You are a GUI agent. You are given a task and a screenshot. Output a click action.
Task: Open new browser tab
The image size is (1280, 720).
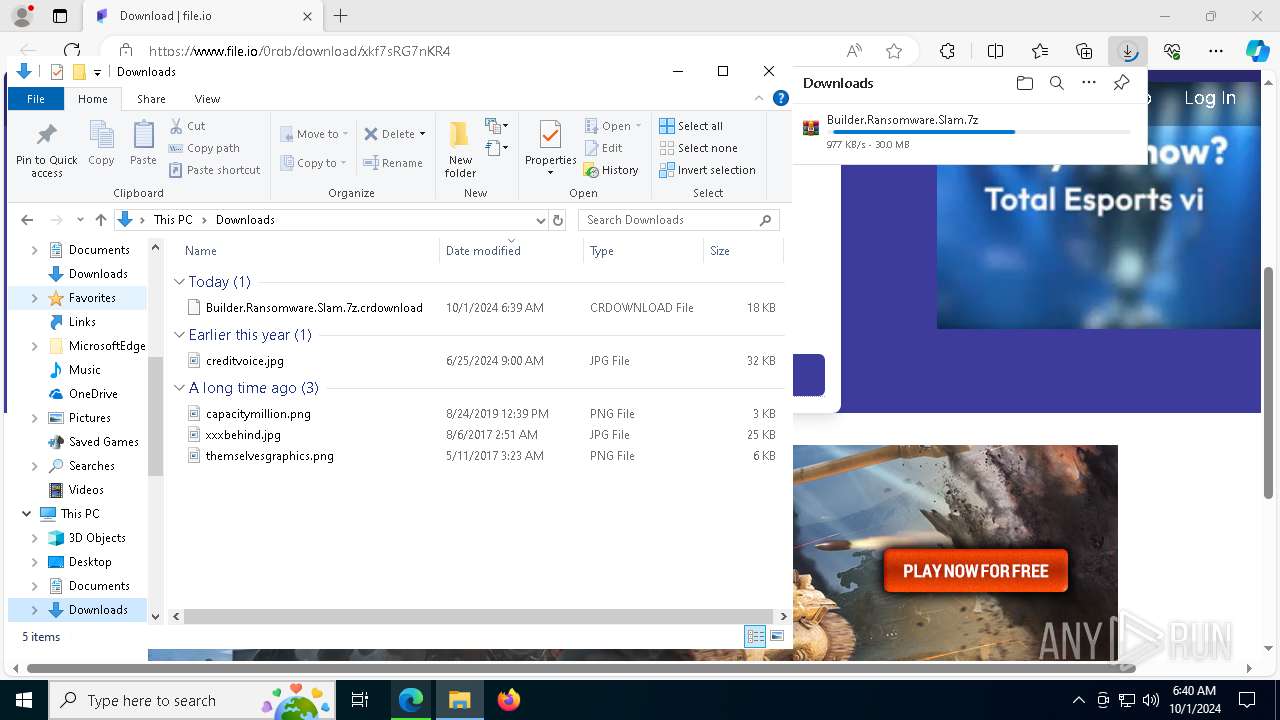coord(341,16)
